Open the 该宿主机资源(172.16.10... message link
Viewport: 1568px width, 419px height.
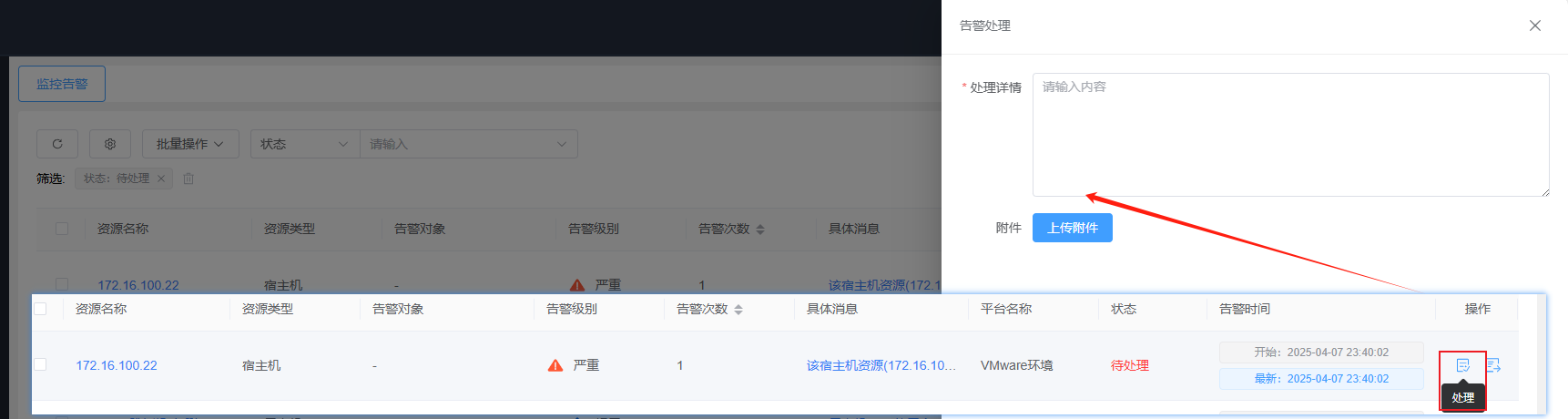pos(881,365)
